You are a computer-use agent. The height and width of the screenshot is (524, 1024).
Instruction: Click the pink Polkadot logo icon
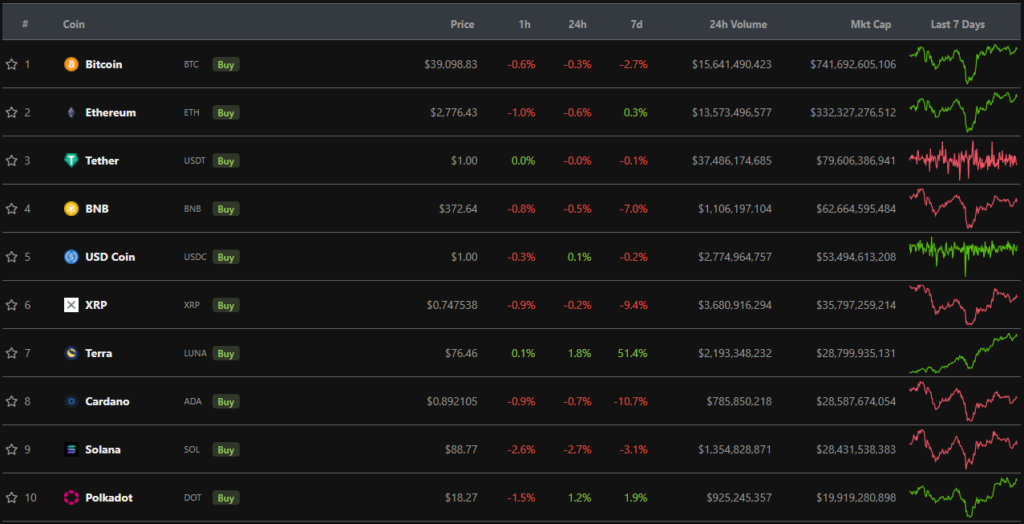point(71,497)
